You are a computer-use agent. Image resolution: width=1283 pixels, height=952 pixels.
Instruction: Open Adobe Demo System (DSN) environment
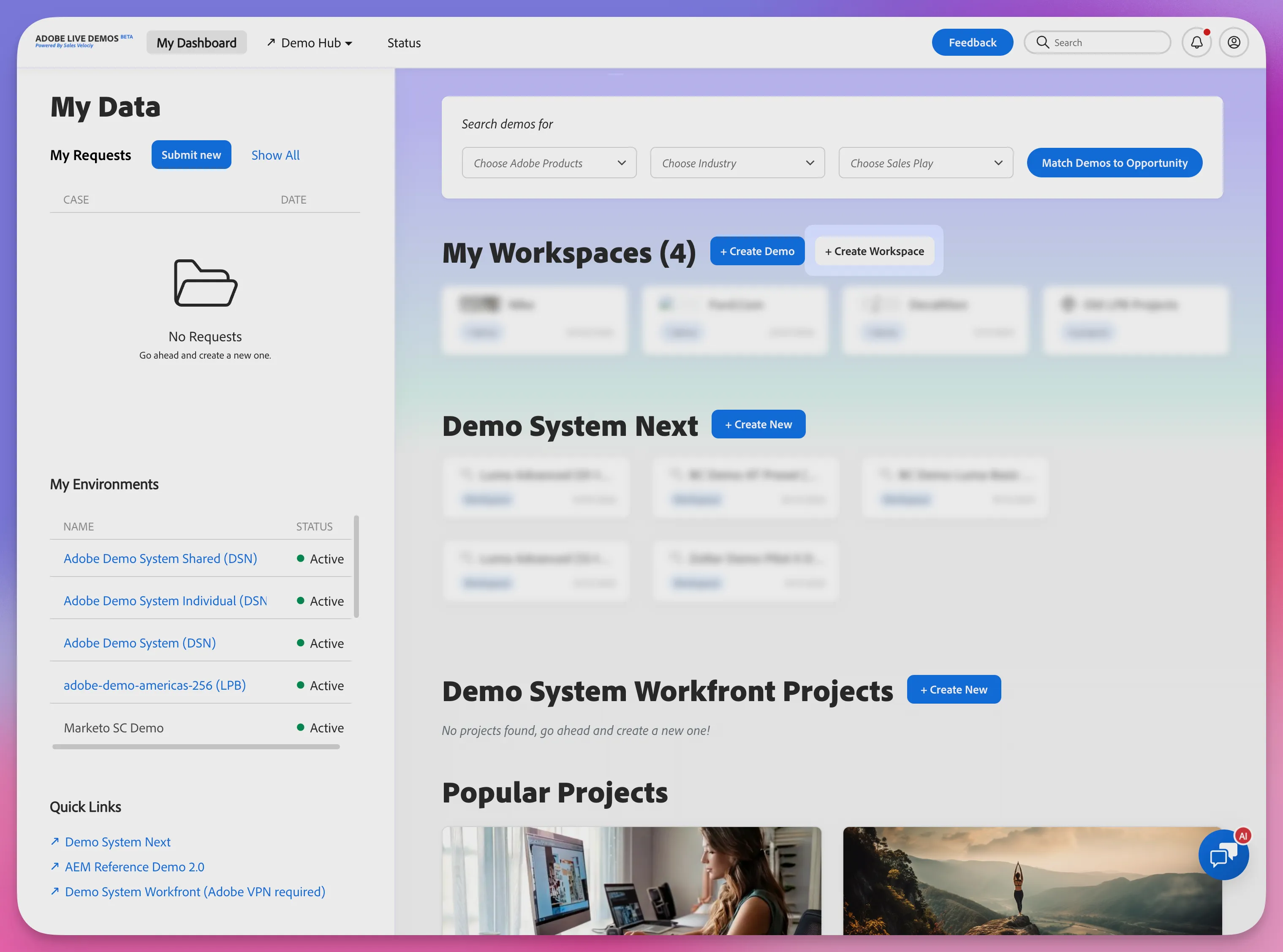139,642
